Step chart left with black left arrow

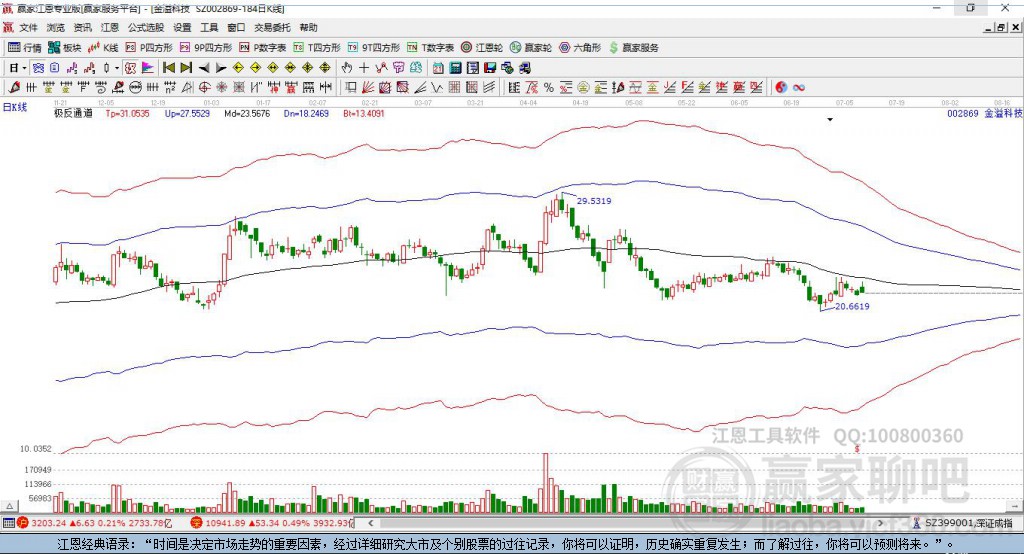[x=204, y=68]
